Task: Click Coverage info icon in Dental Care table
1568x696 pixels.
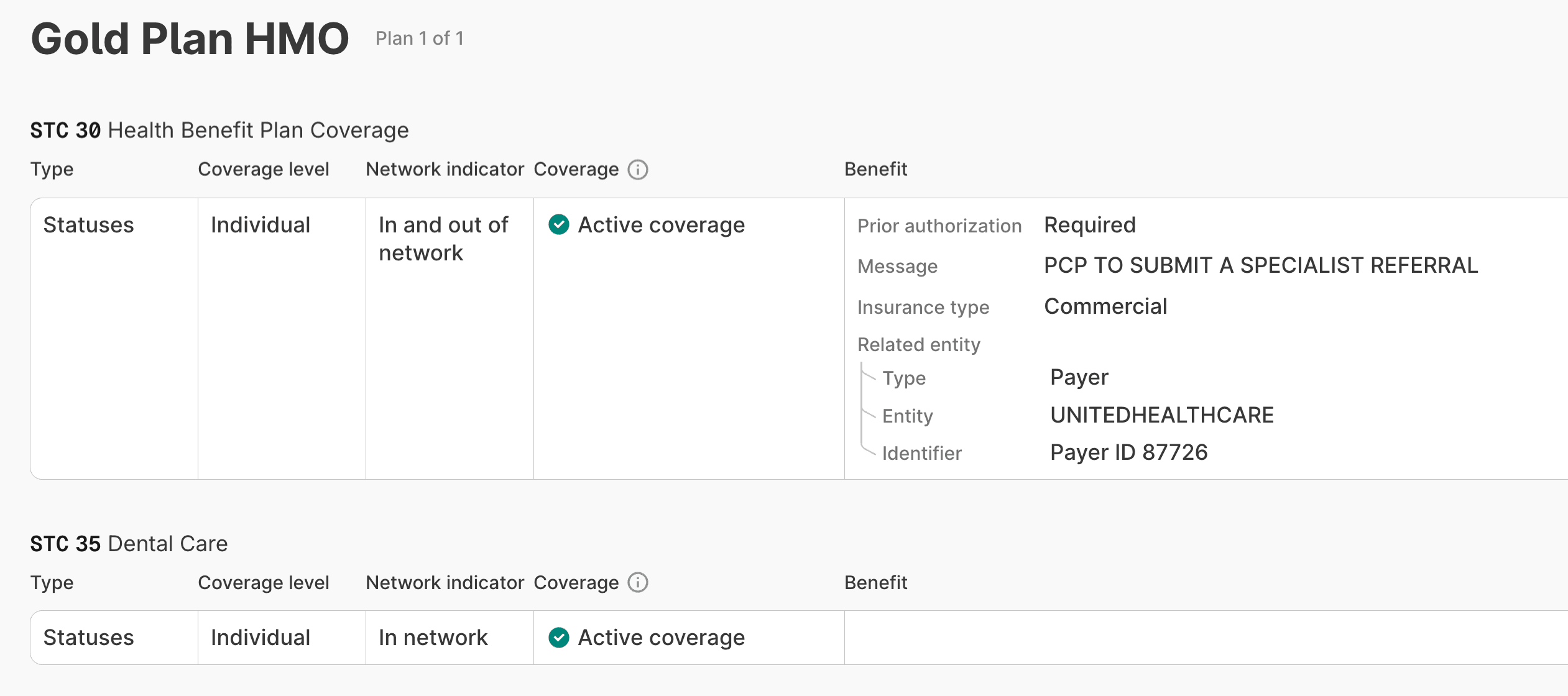Action: pyautogui.click(x=637, y=583)
